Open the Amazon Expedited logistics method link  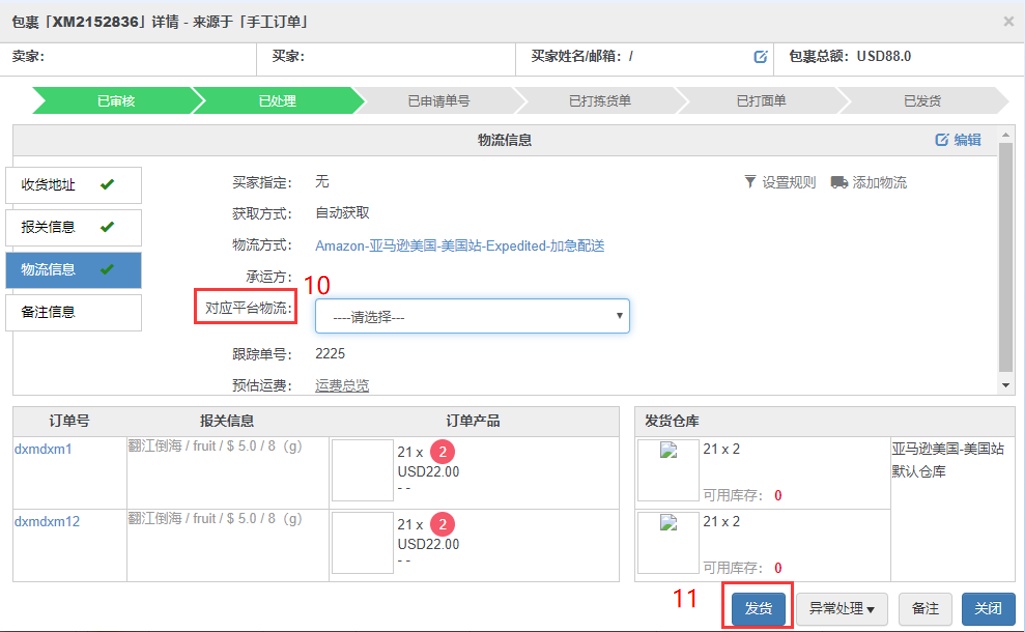459,246
